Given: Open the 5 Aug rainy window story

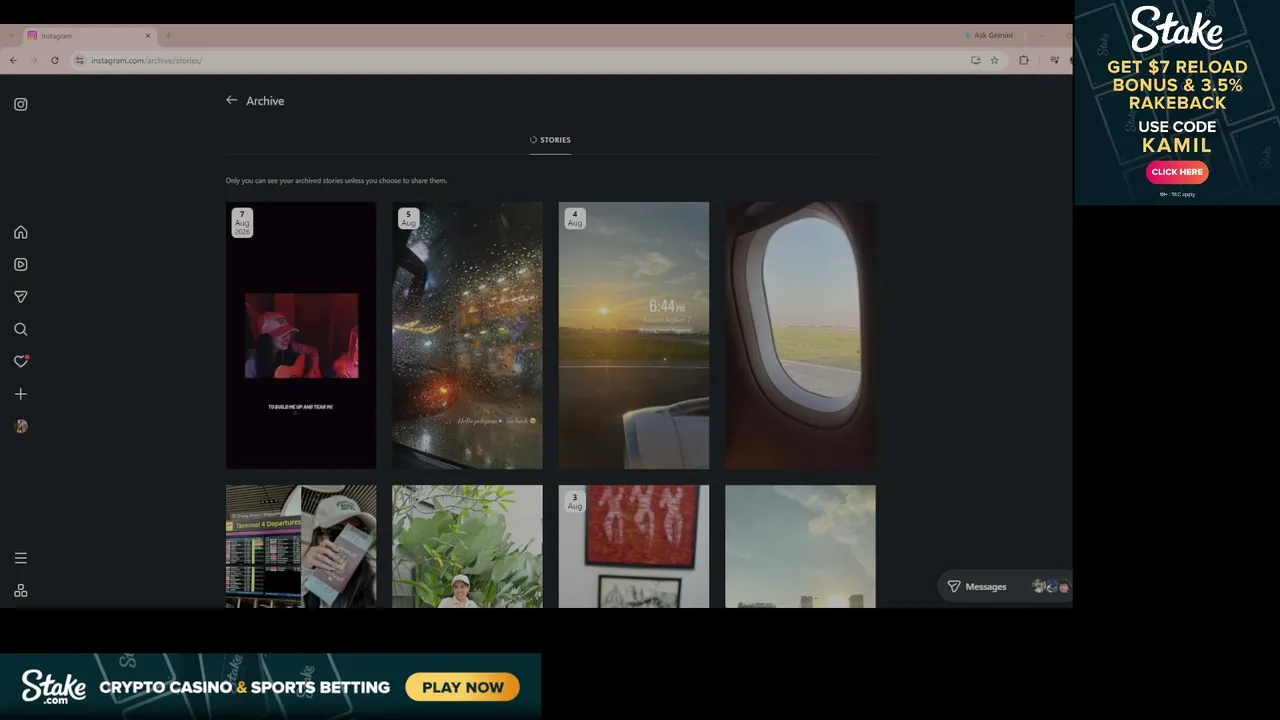Looking at the screenshot, I should pyautogui.click(x=467, y=335).
